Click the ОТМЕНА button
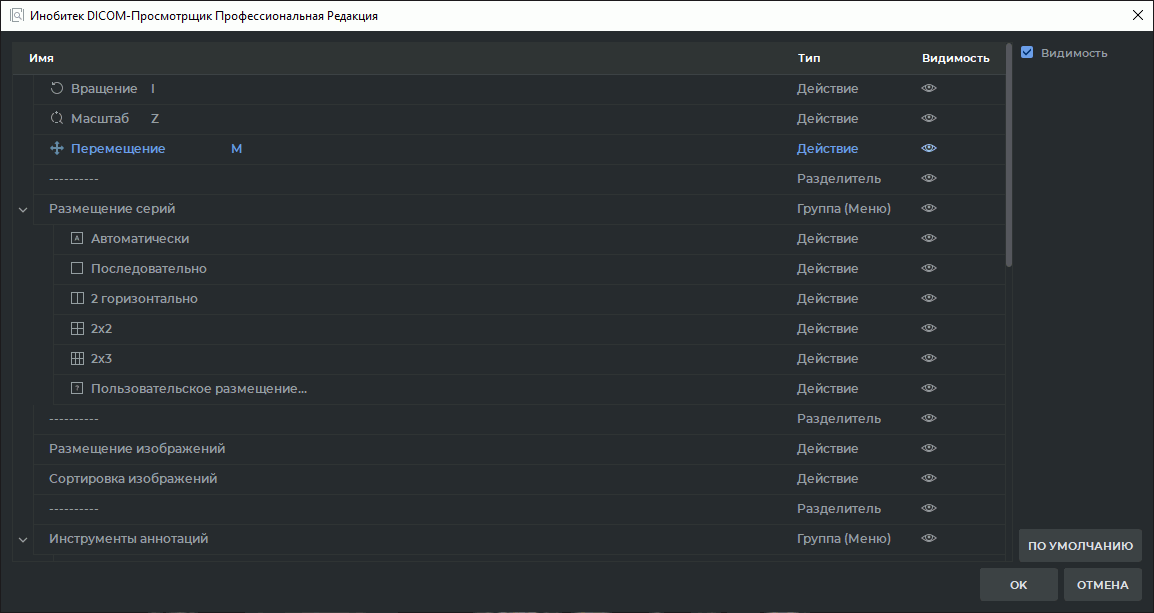1154x613 pixels. point(1102,585)
